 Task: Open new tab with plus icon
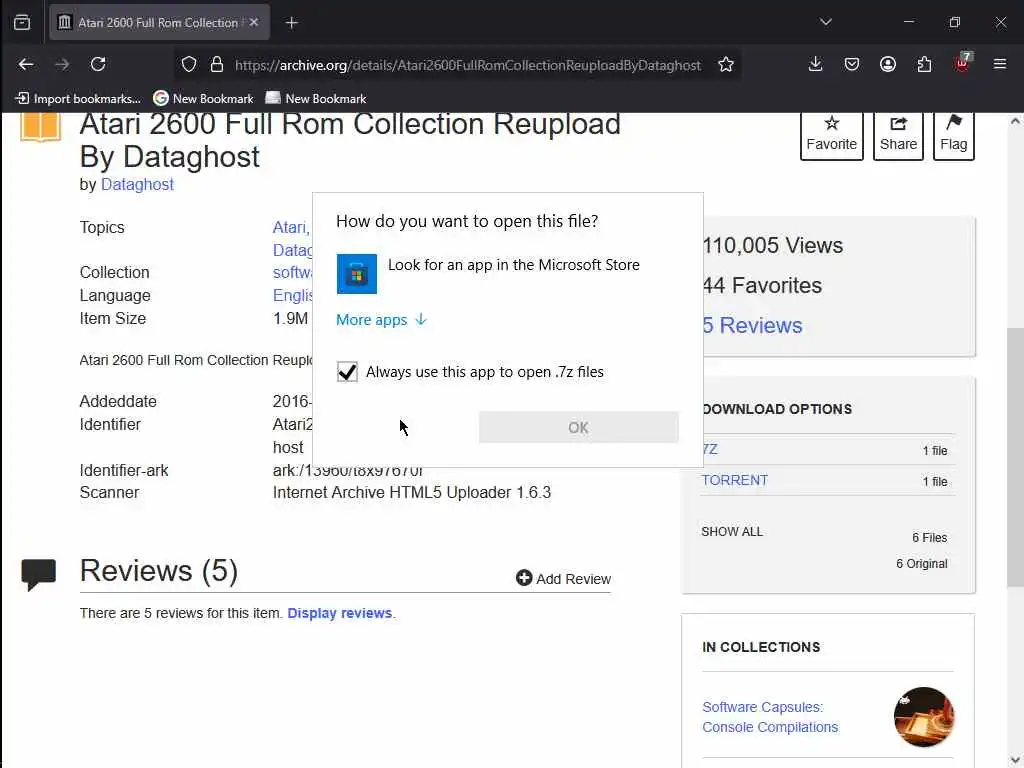coord(291,23)
